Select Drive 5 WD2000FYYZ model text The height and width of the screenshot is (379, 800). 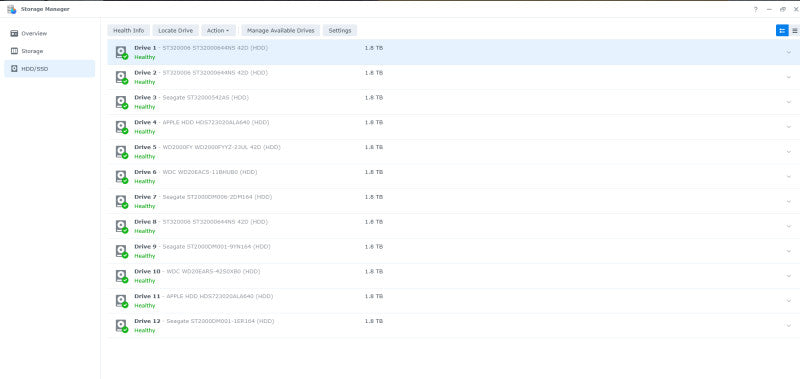tap(221, 147)
